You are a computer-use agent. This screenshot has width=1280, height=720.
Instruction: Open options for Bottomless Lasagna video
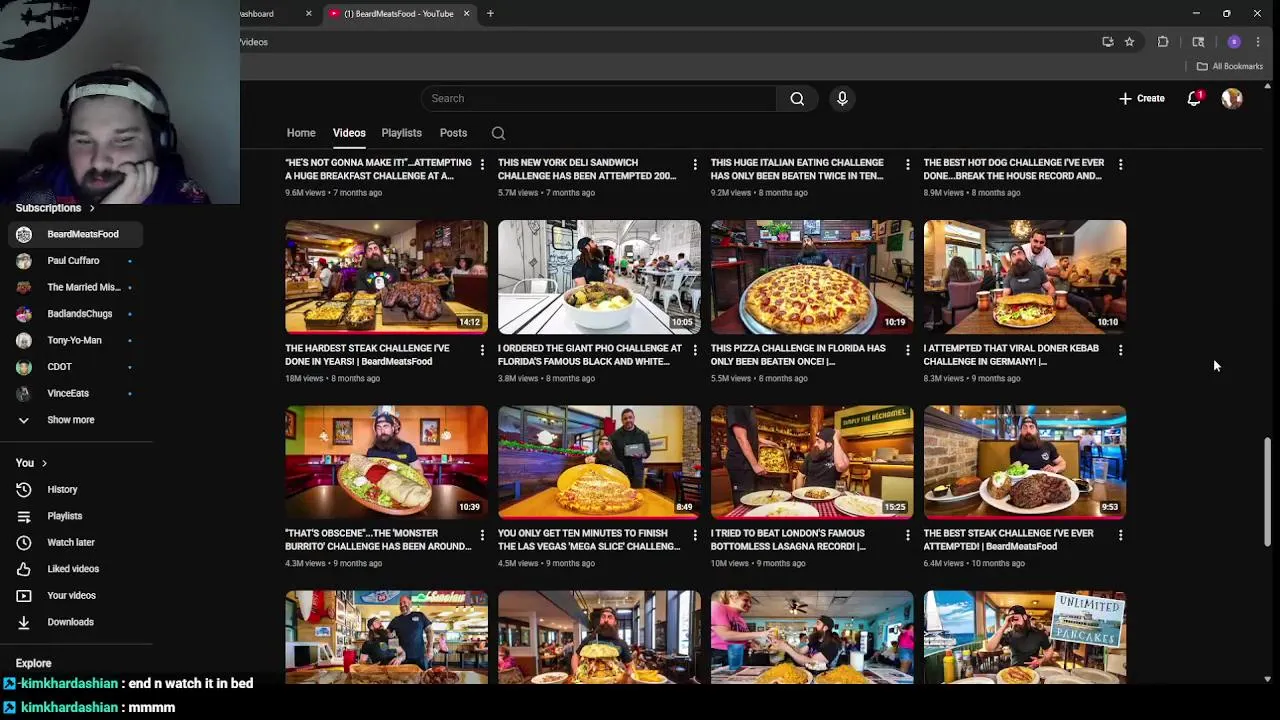click(908, 535)
